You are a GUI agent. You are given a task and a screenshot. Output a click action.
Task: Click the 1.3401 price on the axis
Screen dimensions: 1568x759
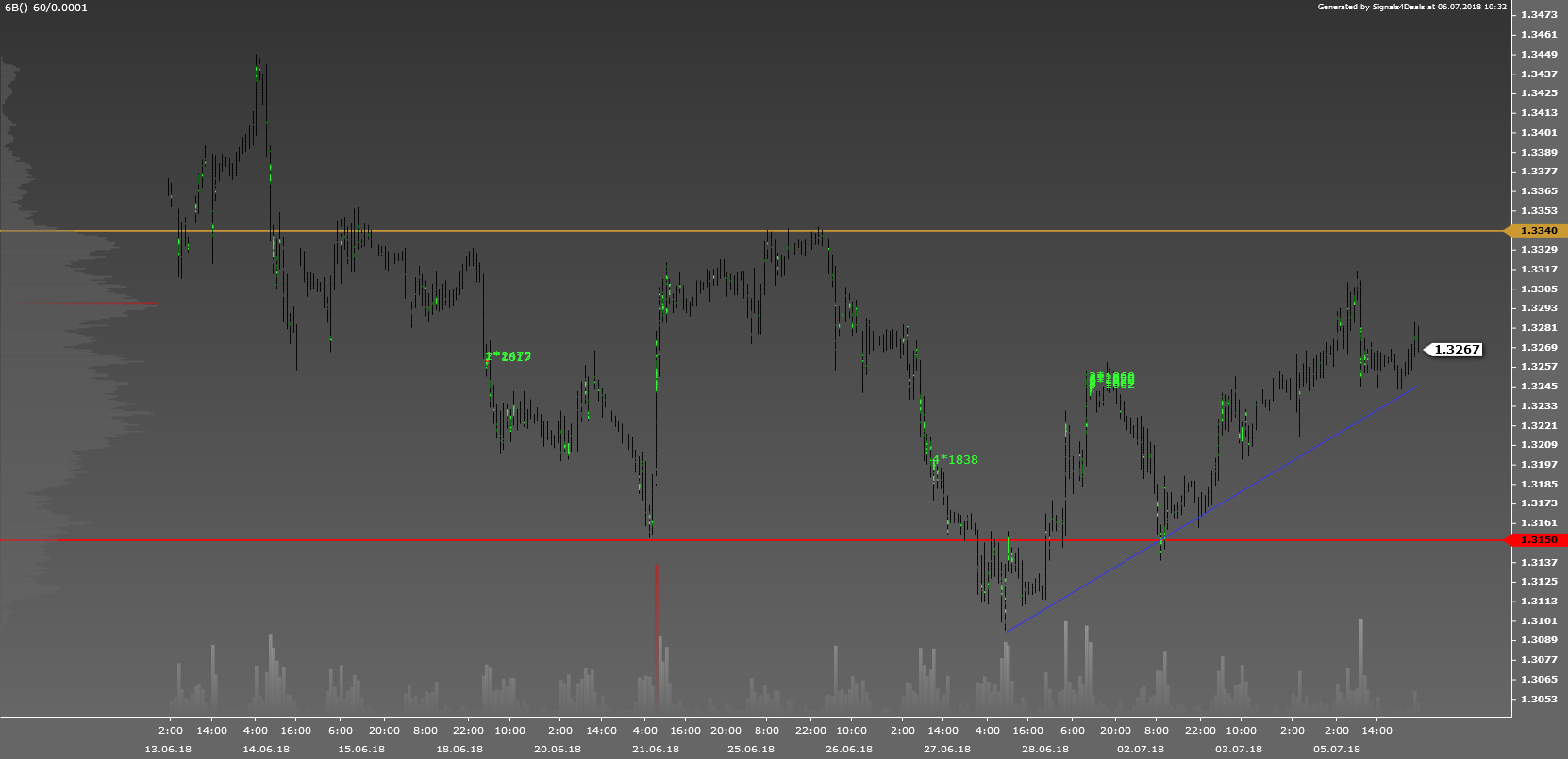1539,133
